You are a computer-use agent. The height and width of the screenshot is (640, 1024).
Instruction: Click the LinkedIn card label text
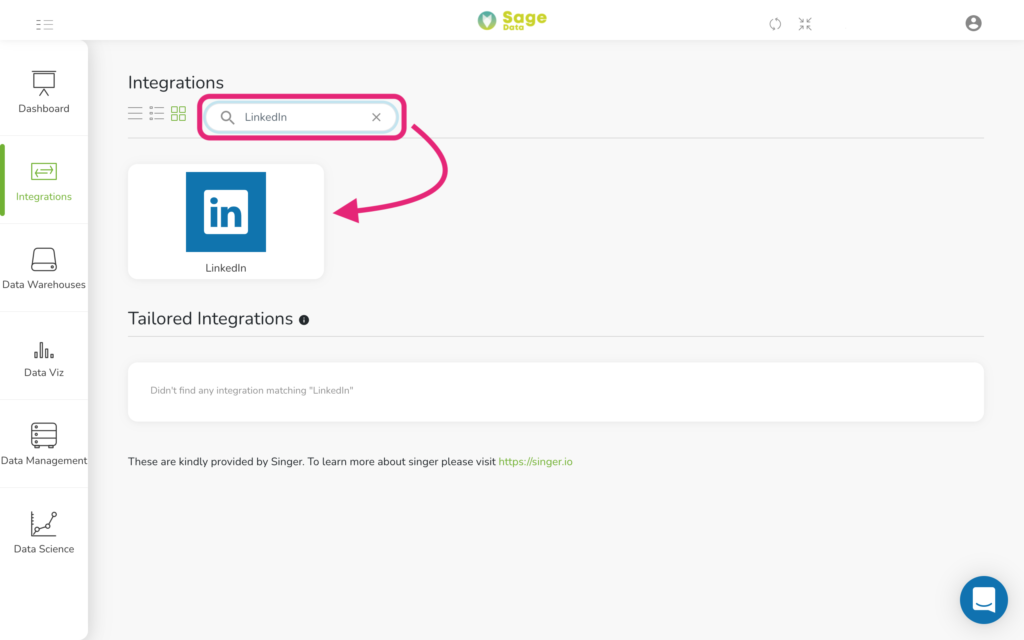(226, 268)
